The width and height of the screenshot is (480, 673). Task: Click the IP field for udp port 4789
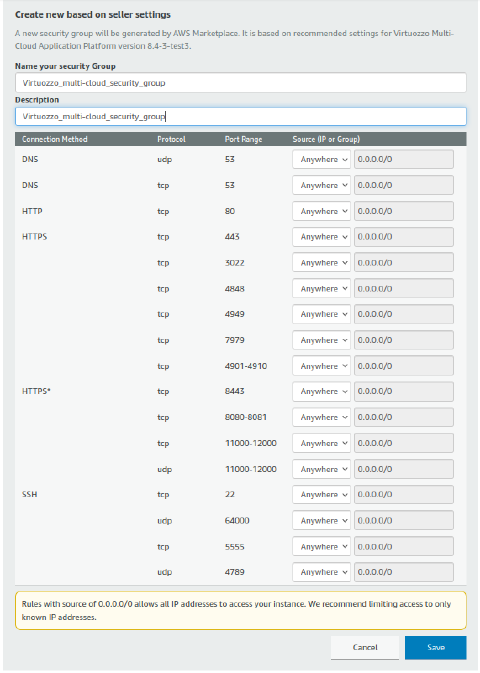pyautogui.click(x=404, y=572)
